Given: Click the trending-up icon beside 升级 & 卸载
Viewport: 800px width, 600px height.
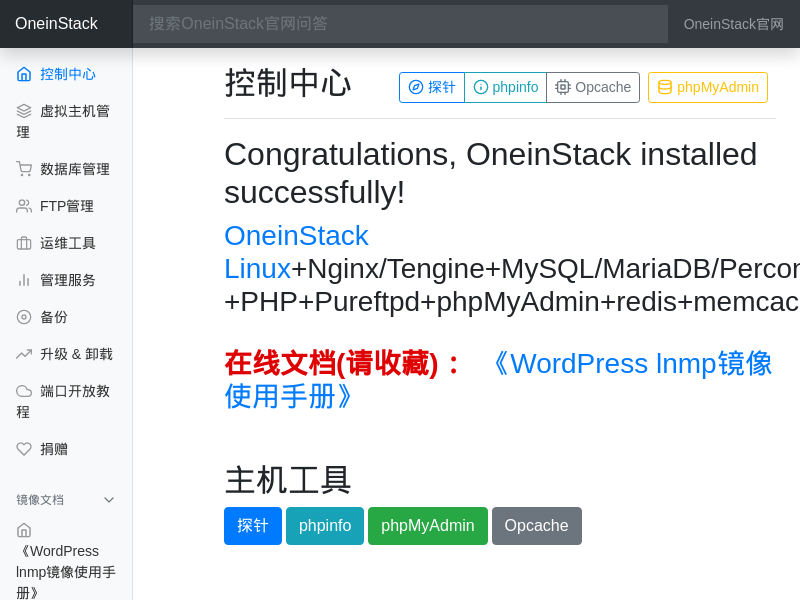Looking at the screenshot, I should click(24, 354).
